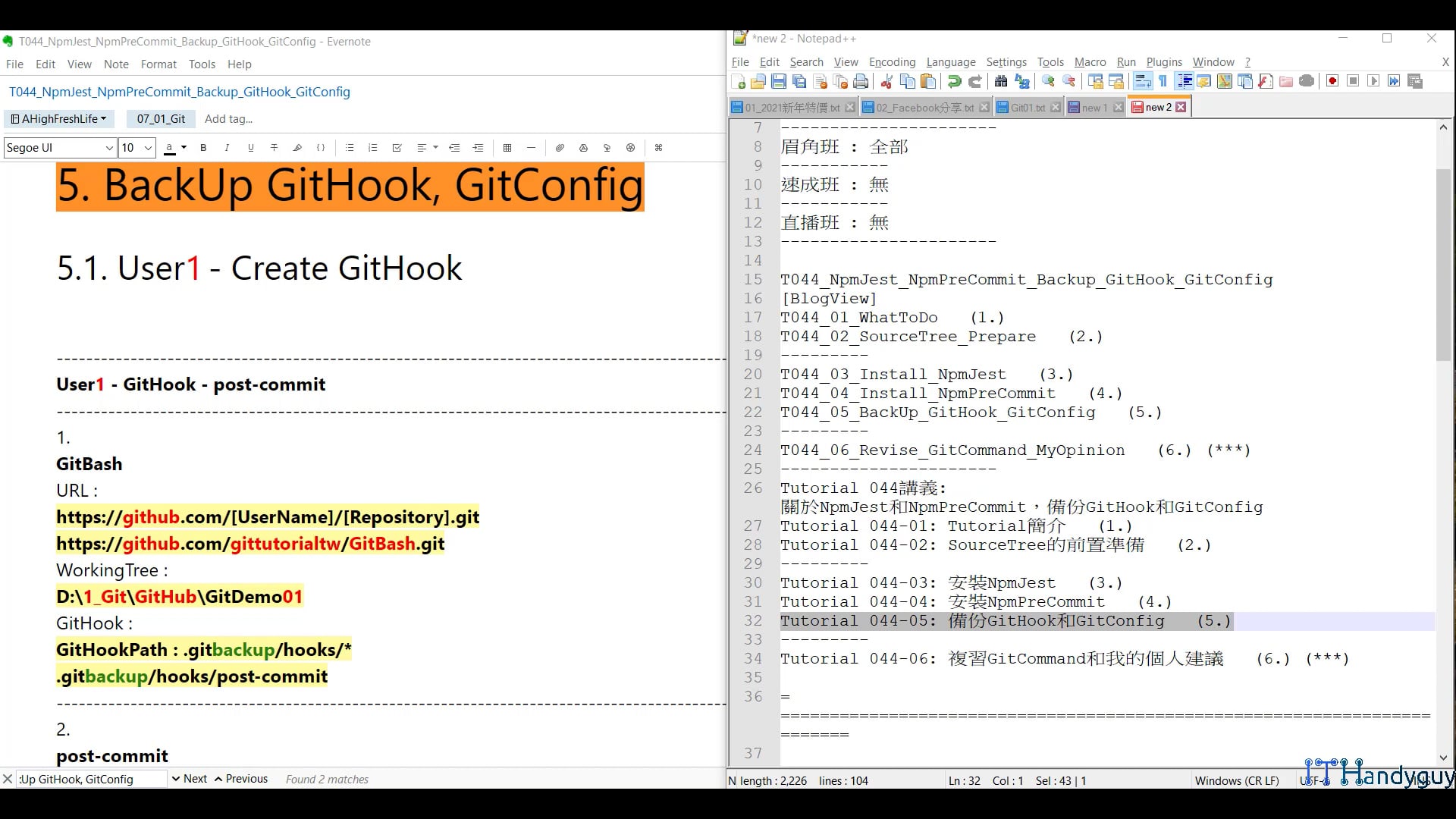
Task: Enable strikethrough formatting in Evernote
Action: coord(274,147)
